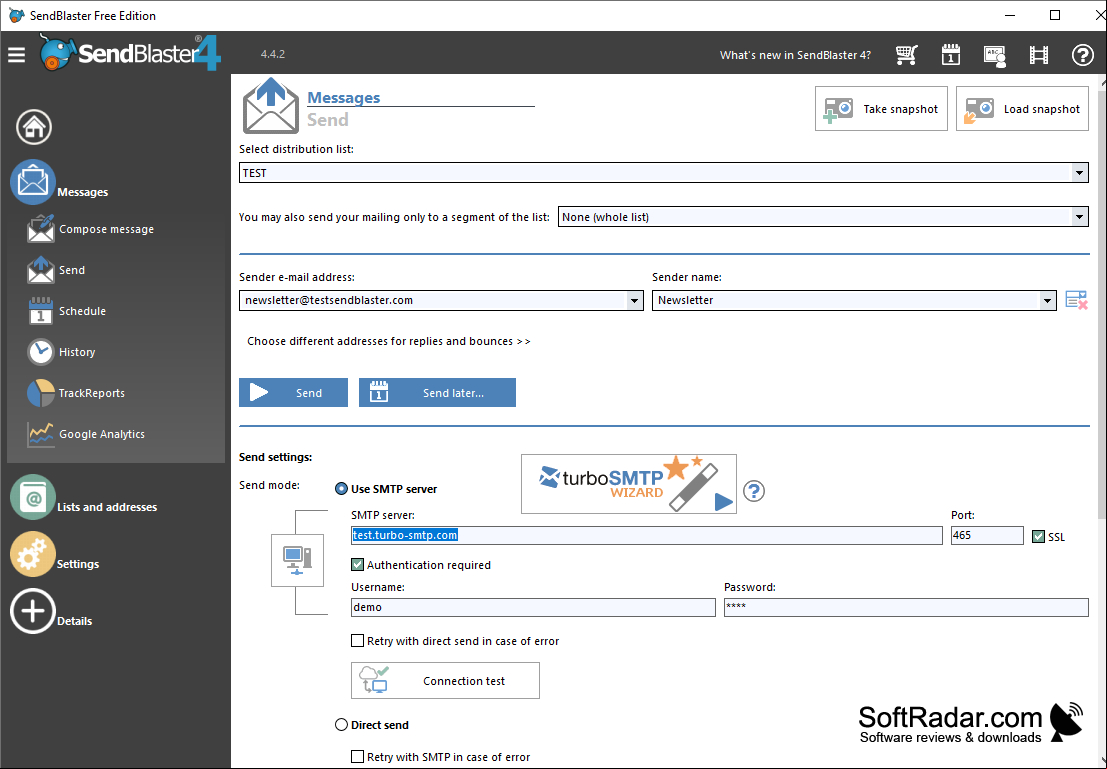Enable Retry with direct send in case of error
Image resolution: width=1107 pixels, height=769 pixels.
[357, 641]
